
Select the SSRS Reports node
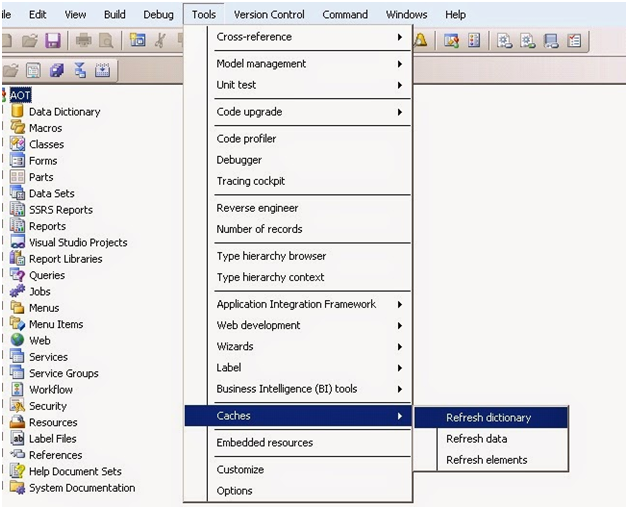click(61, 210)
